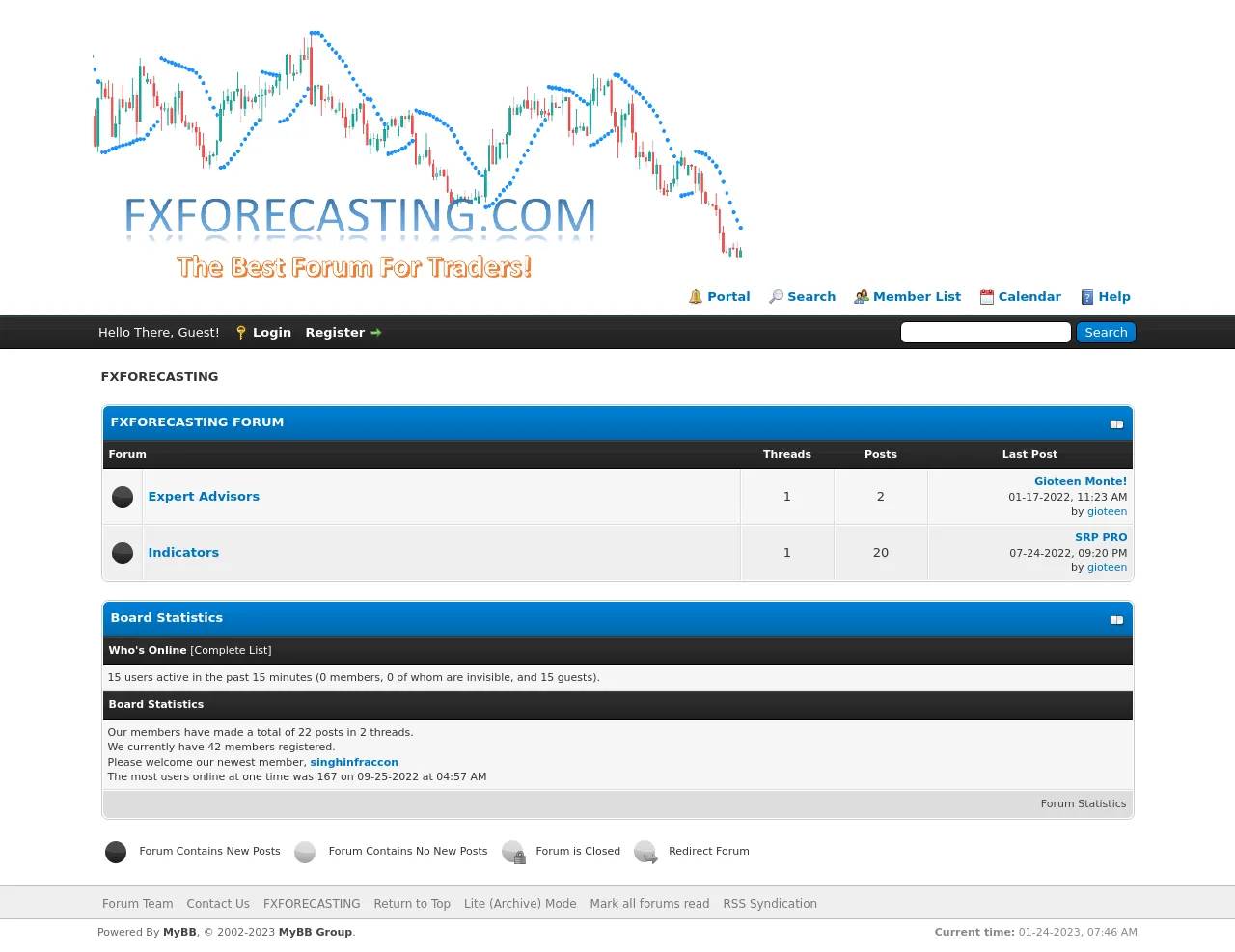The height and width of the screenshot is (952, 1235).
Task: Focus the search text field
Action: point(986,333)
